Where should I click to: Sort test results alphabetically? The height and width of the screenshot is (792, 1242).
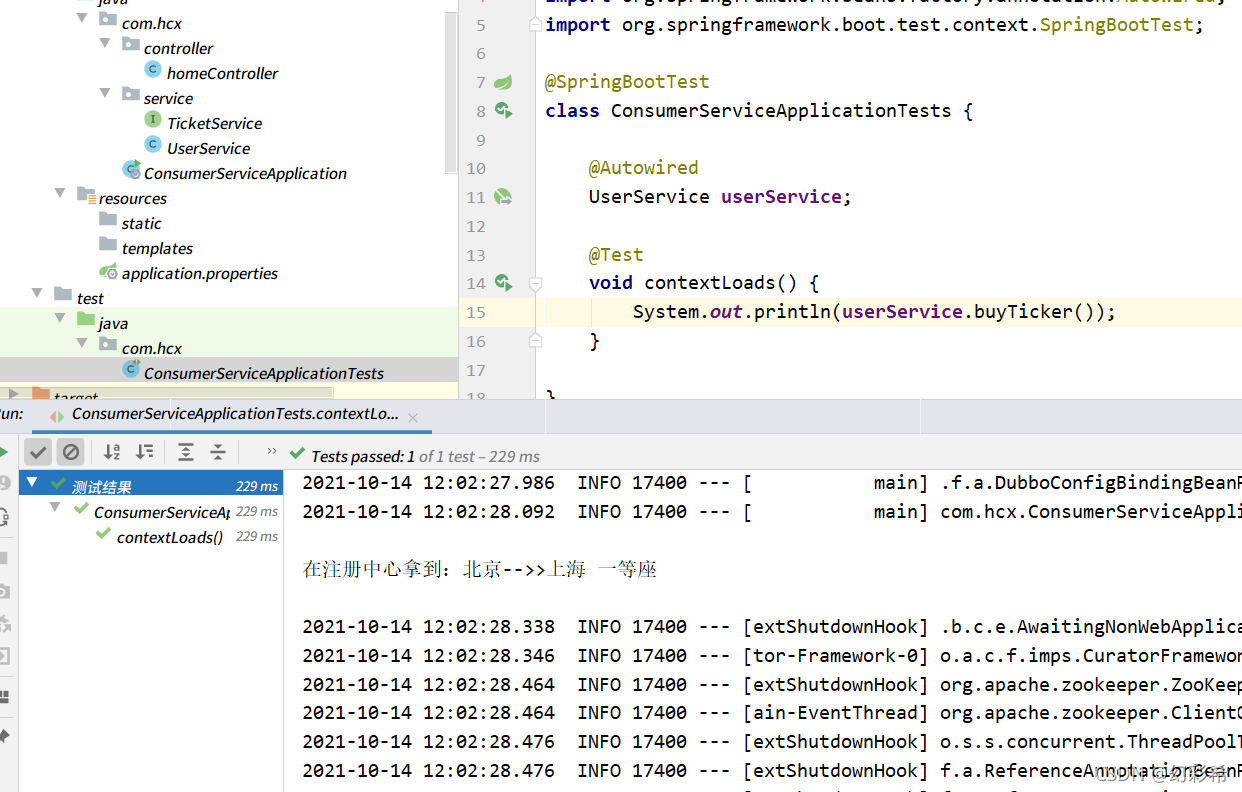[x=111, y=452]
